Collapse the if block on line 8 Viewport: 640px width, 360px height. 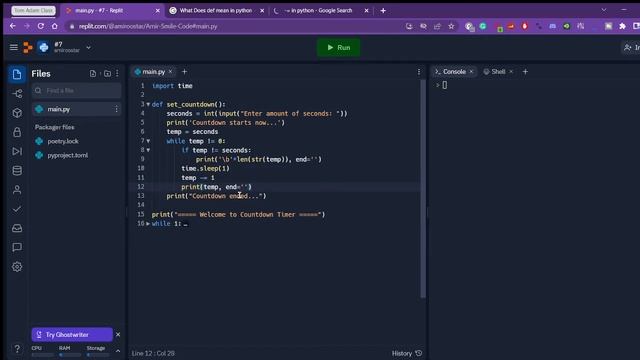148,150
